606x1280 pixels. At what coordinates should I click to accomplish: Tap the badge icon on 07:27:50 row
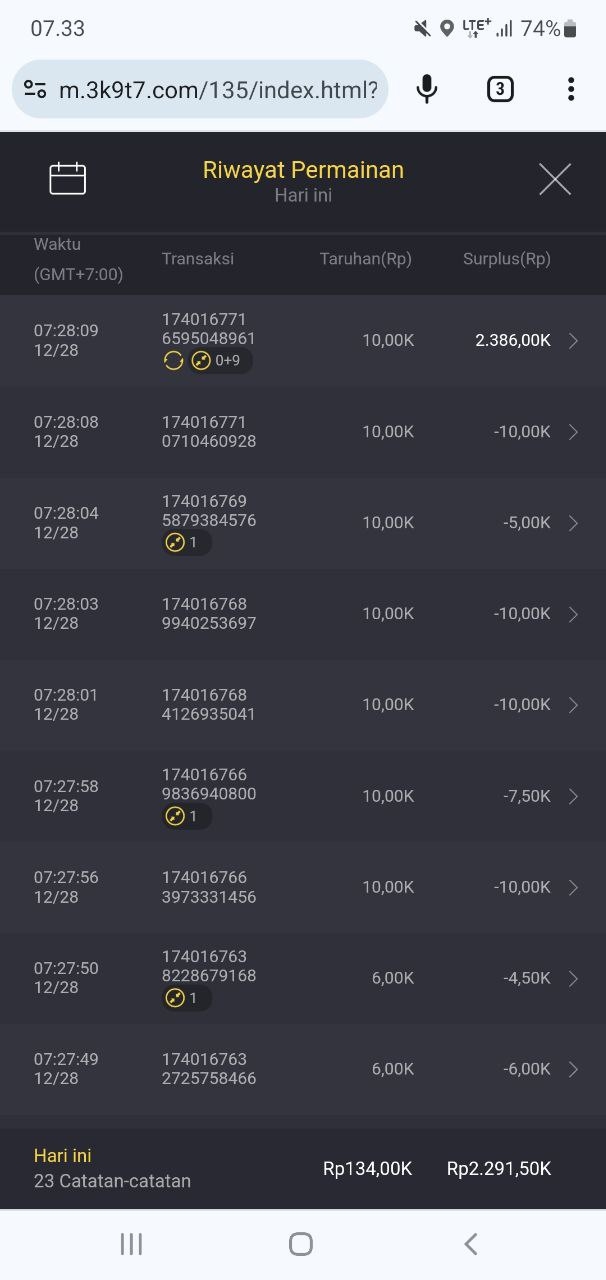[186, 998]
